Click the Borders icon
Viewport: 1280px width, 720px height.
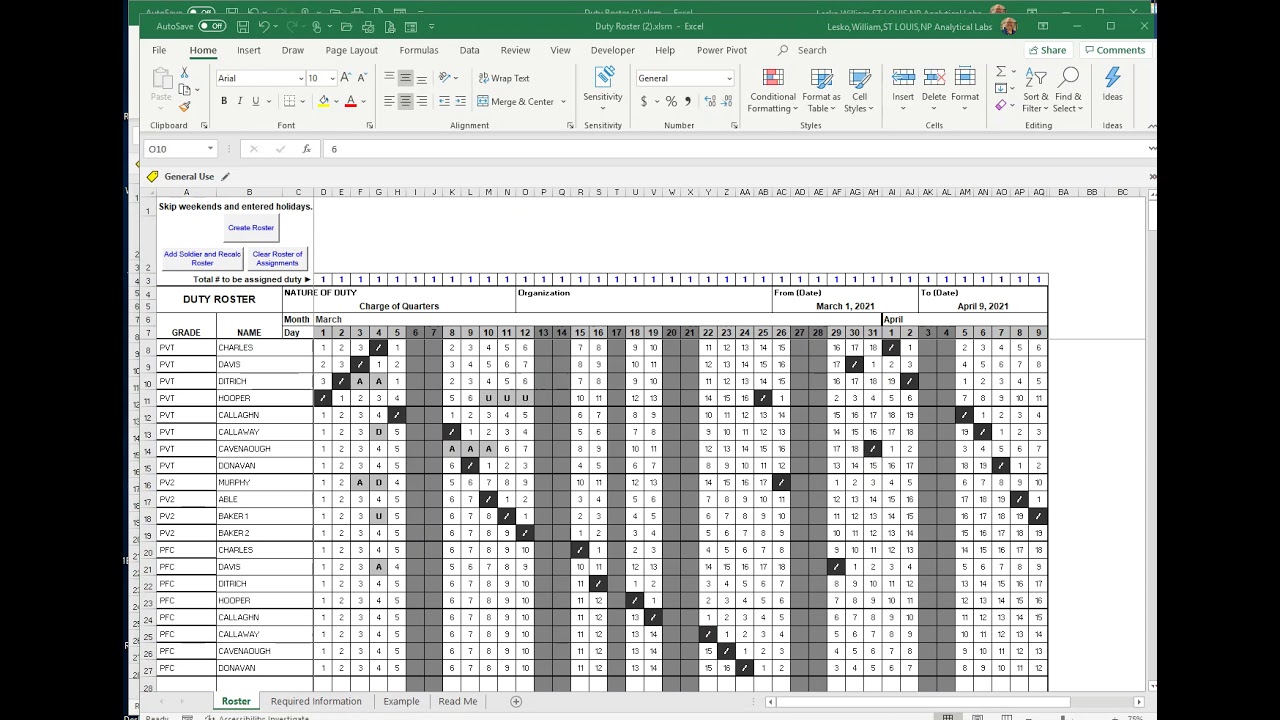click(x=289, y=101)
